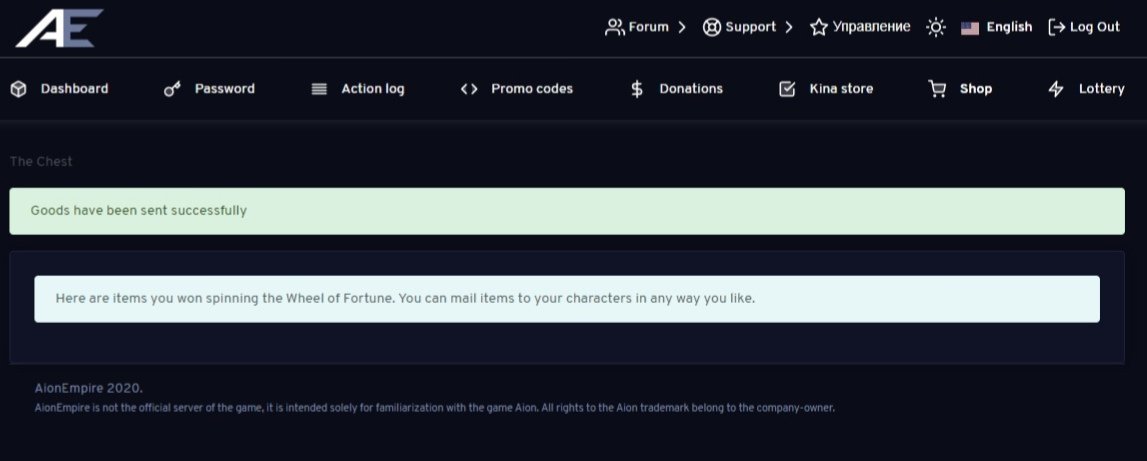
Task: Click the green success message banner
Action: [567, 211]
